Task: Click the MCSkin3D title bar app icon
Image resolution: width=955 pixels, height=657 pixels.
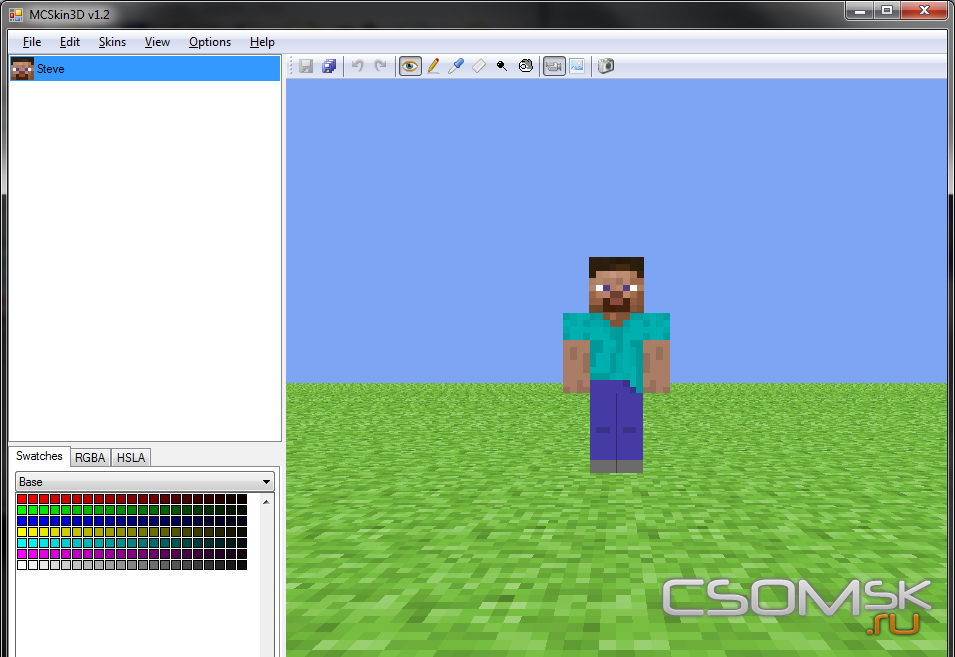Action: pyautogui.click(x=16, y=14)
